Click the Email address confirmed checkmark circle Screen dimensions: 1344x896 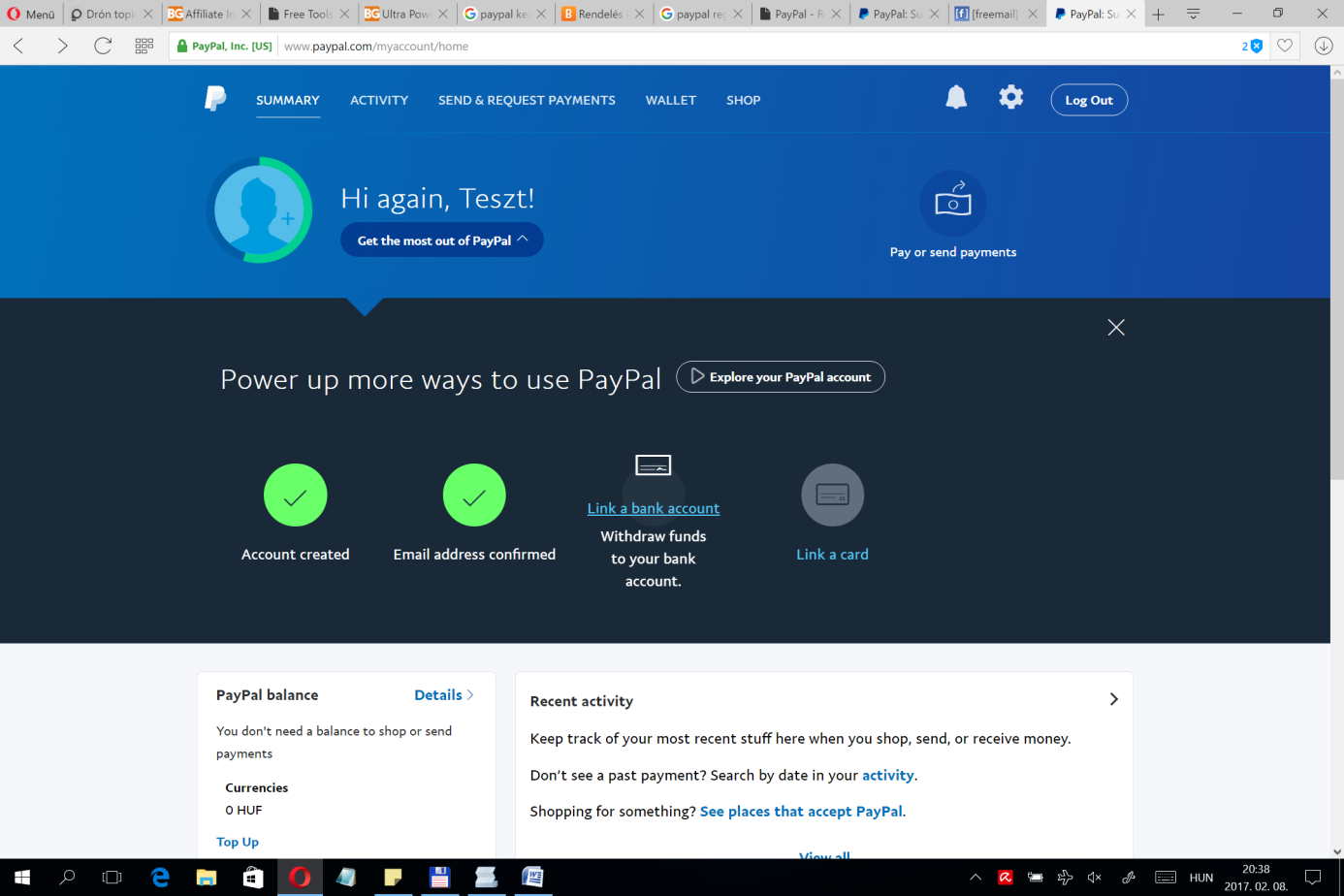[x=474, y=496]
